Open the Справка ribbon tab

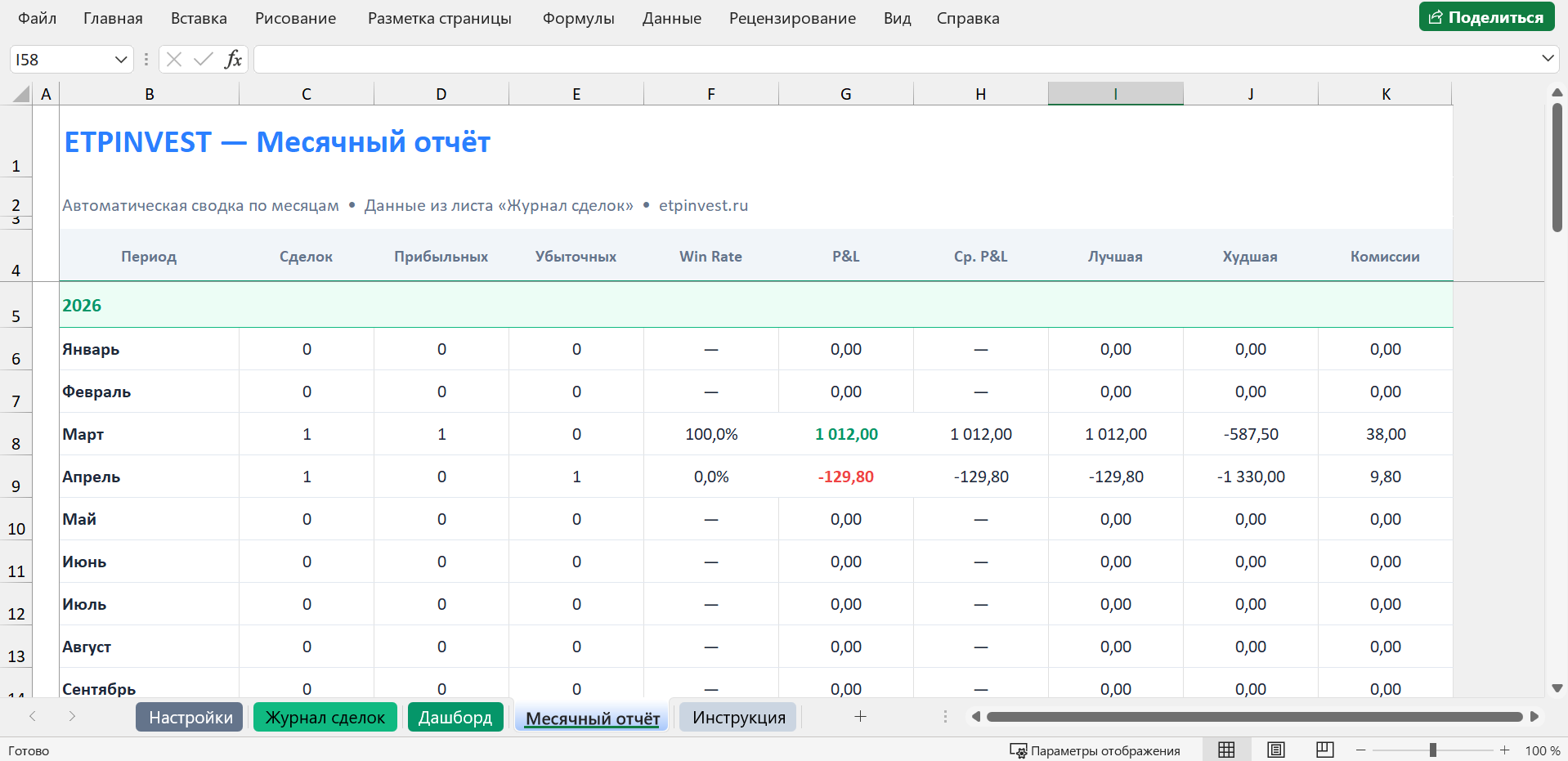click(968, 18)
